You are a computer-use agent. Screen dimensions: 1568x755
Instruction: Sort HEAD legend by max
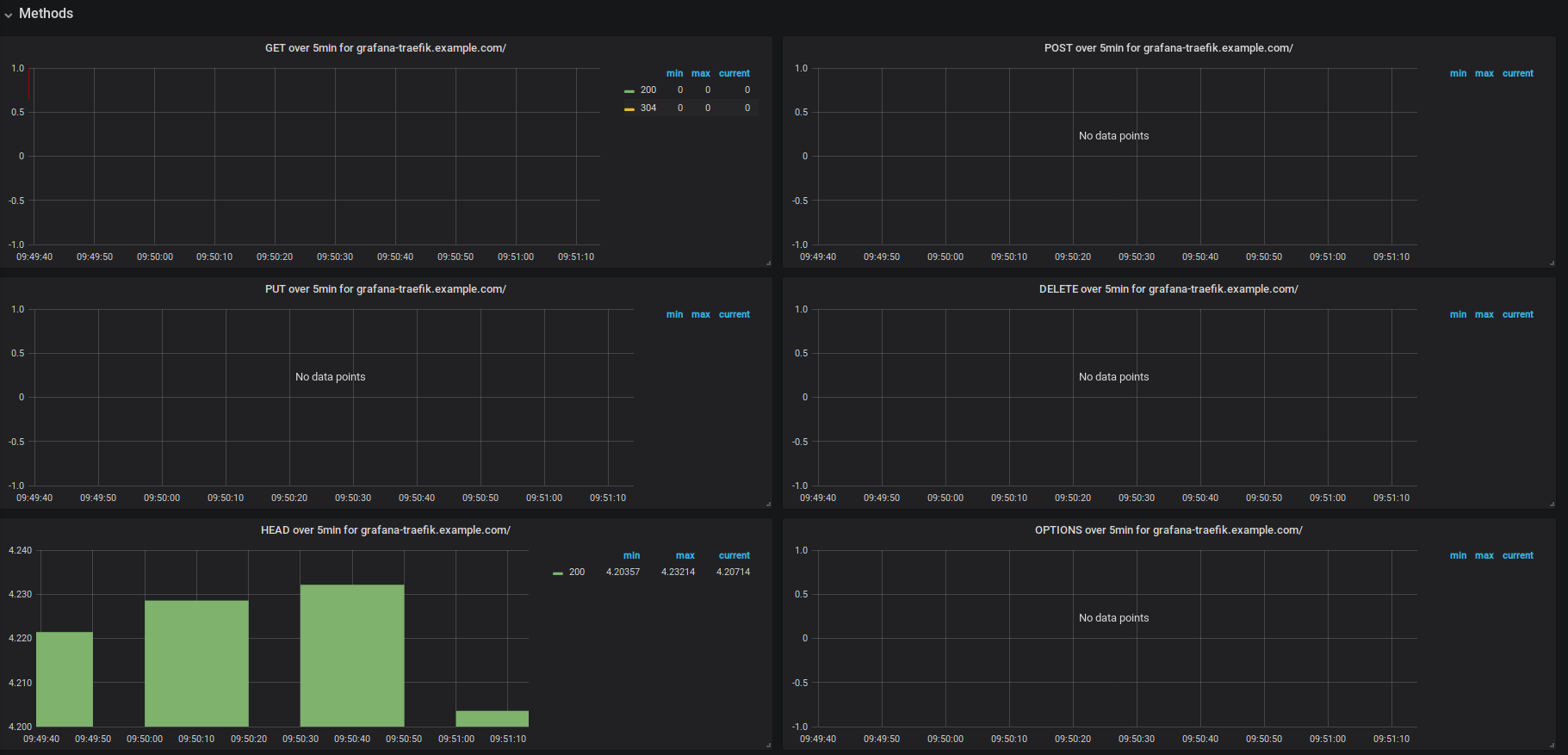point(685,556)
